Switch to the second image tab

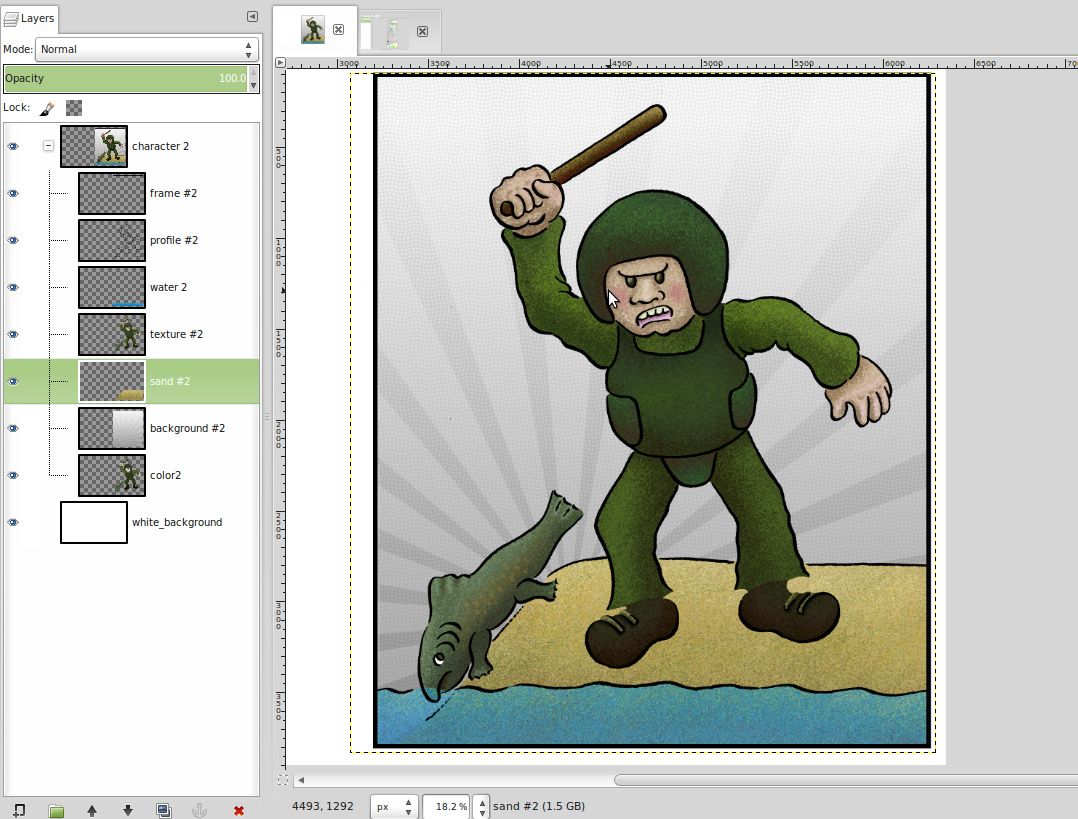tap(391, 30)
